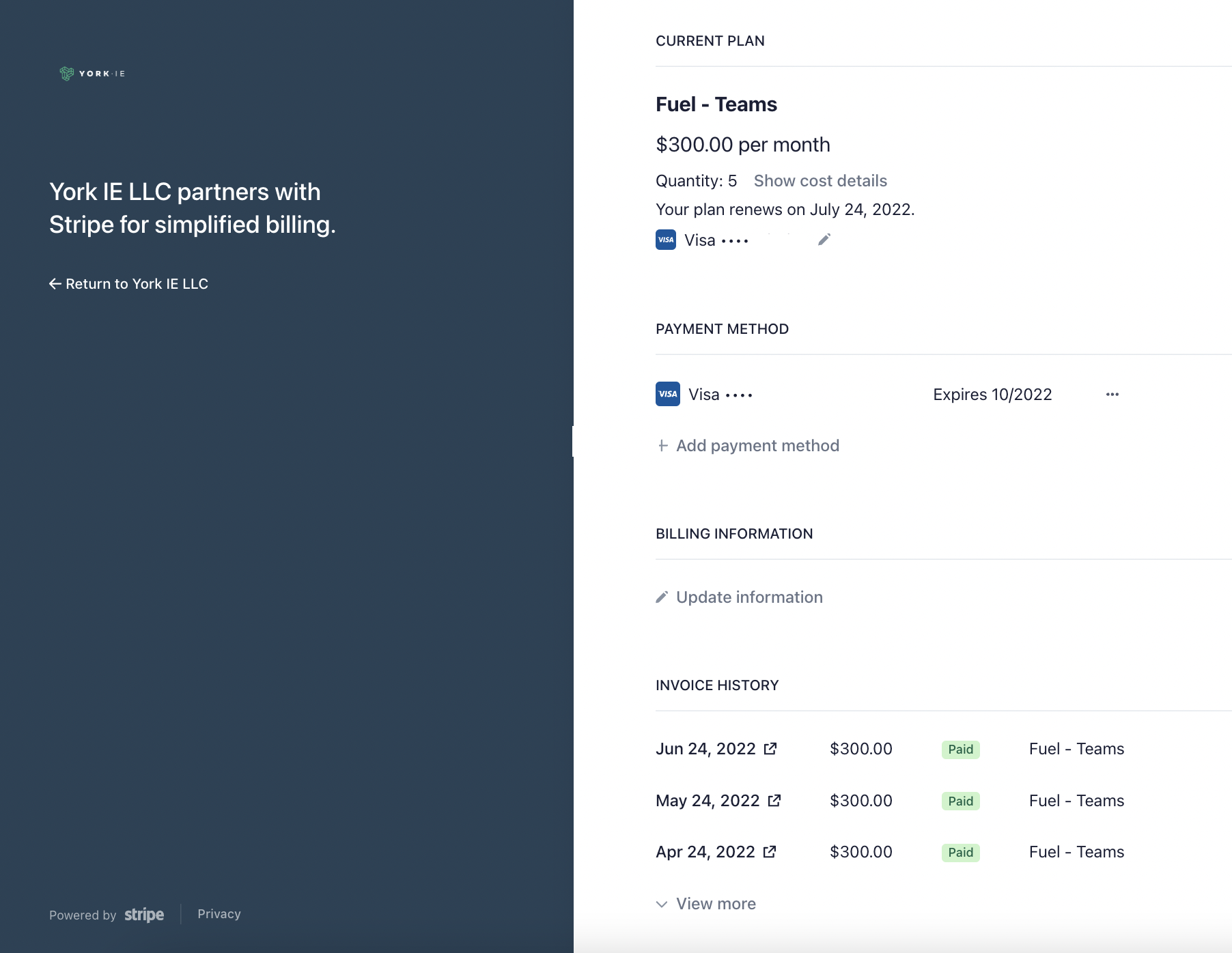Click Update information link

click(x=740, y=597)
